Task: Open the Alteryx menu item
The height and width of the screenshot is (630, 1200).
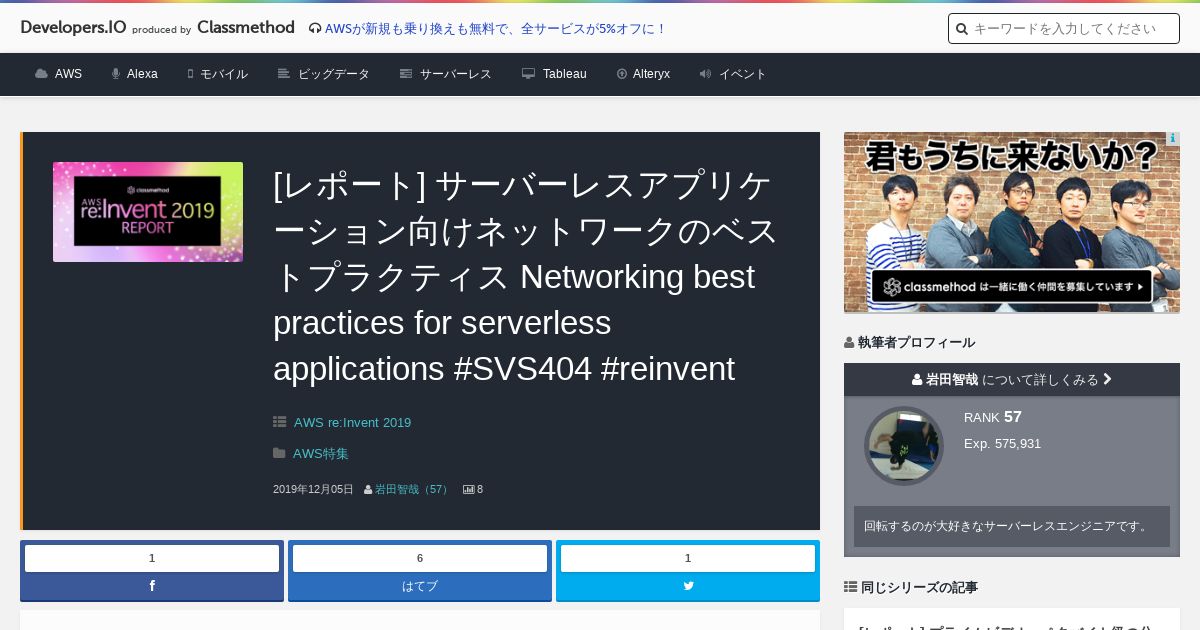Action: pyautogui.click(x=651, y=74)
